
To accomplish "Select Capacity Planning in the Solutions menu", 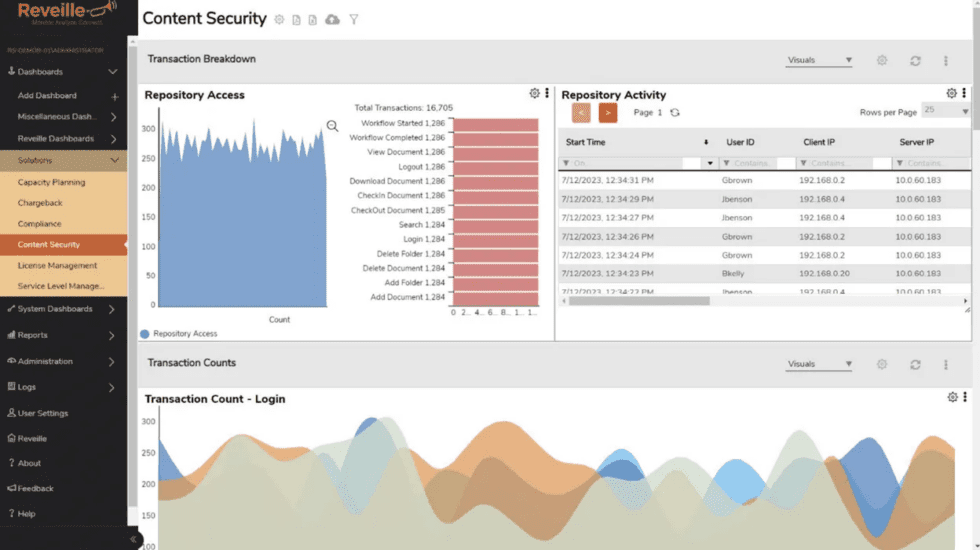I will click(52, 182).
